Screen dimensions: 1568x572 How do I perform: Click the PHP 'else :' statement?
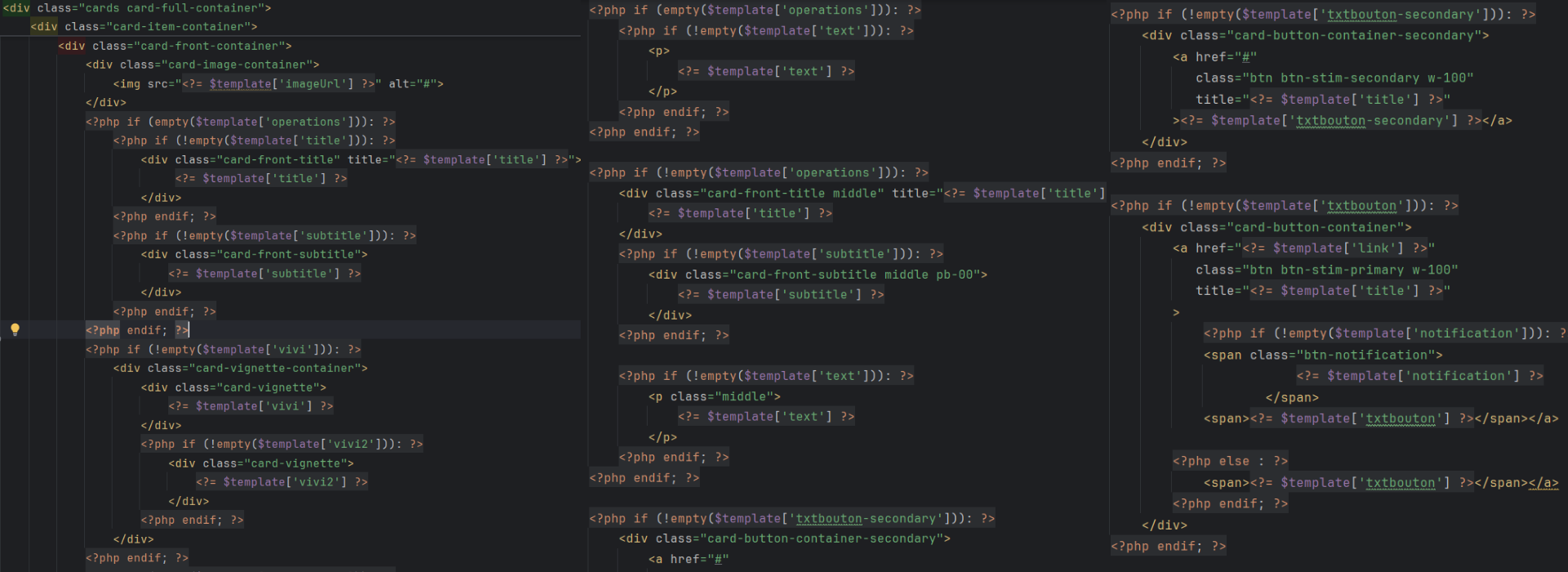pos(1230,461)
